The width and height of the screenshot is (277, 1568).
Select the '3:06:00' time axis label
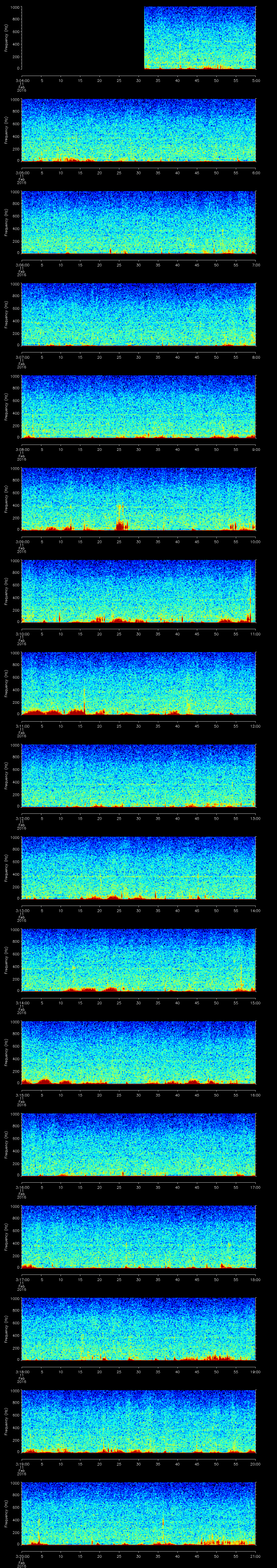(x=22, y=265)
